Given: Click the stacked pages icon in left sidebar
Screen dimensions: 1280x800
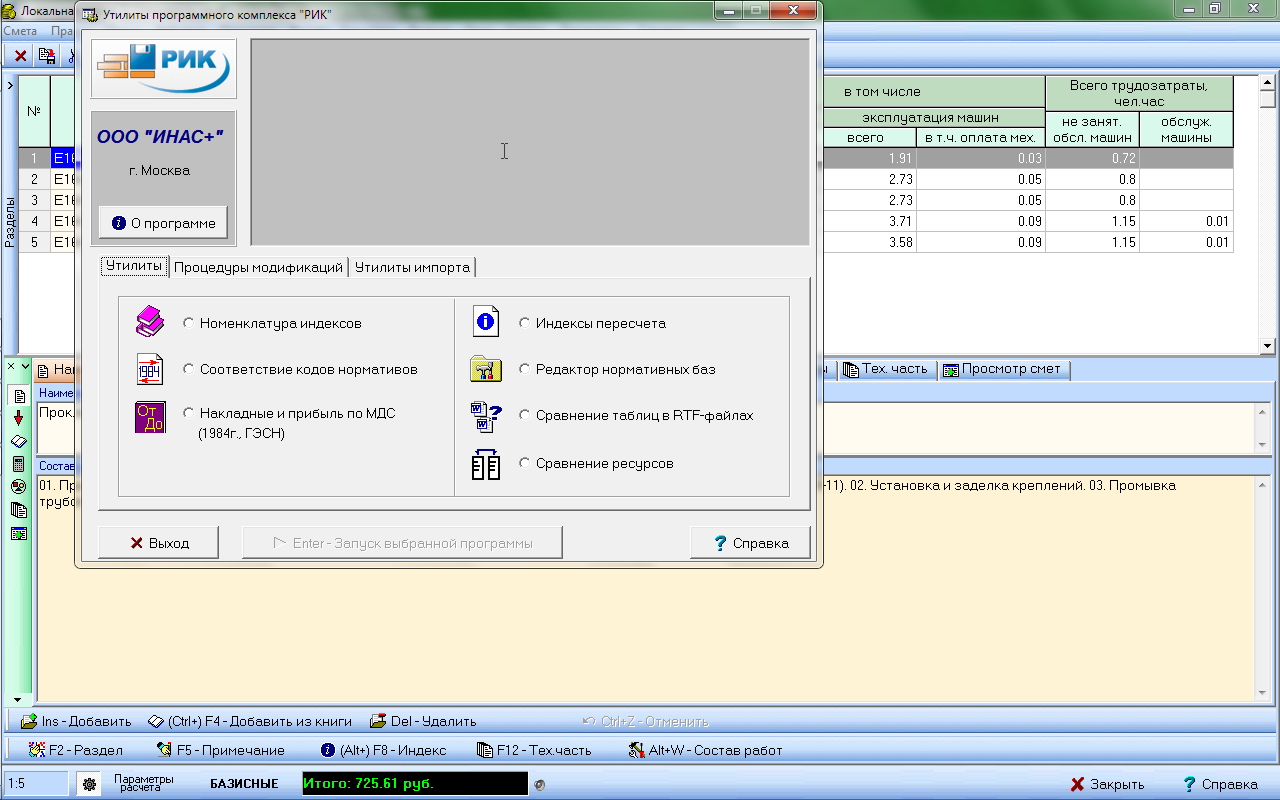Looking at the screenshot, I should pyautogui.click(x=18, y=510).
